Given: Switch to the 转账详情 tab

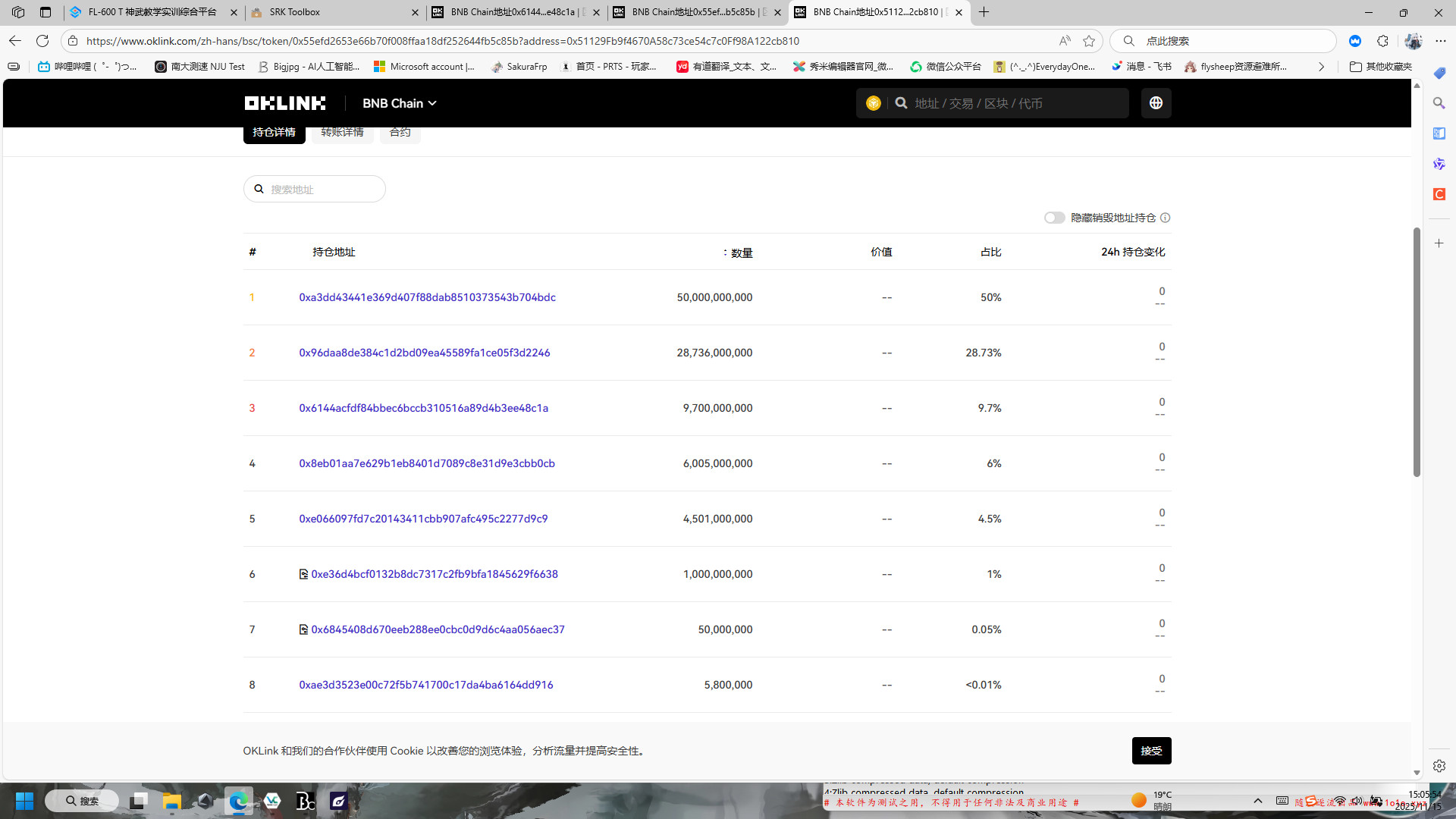Looking at the screenshot, I should (342, 133).
